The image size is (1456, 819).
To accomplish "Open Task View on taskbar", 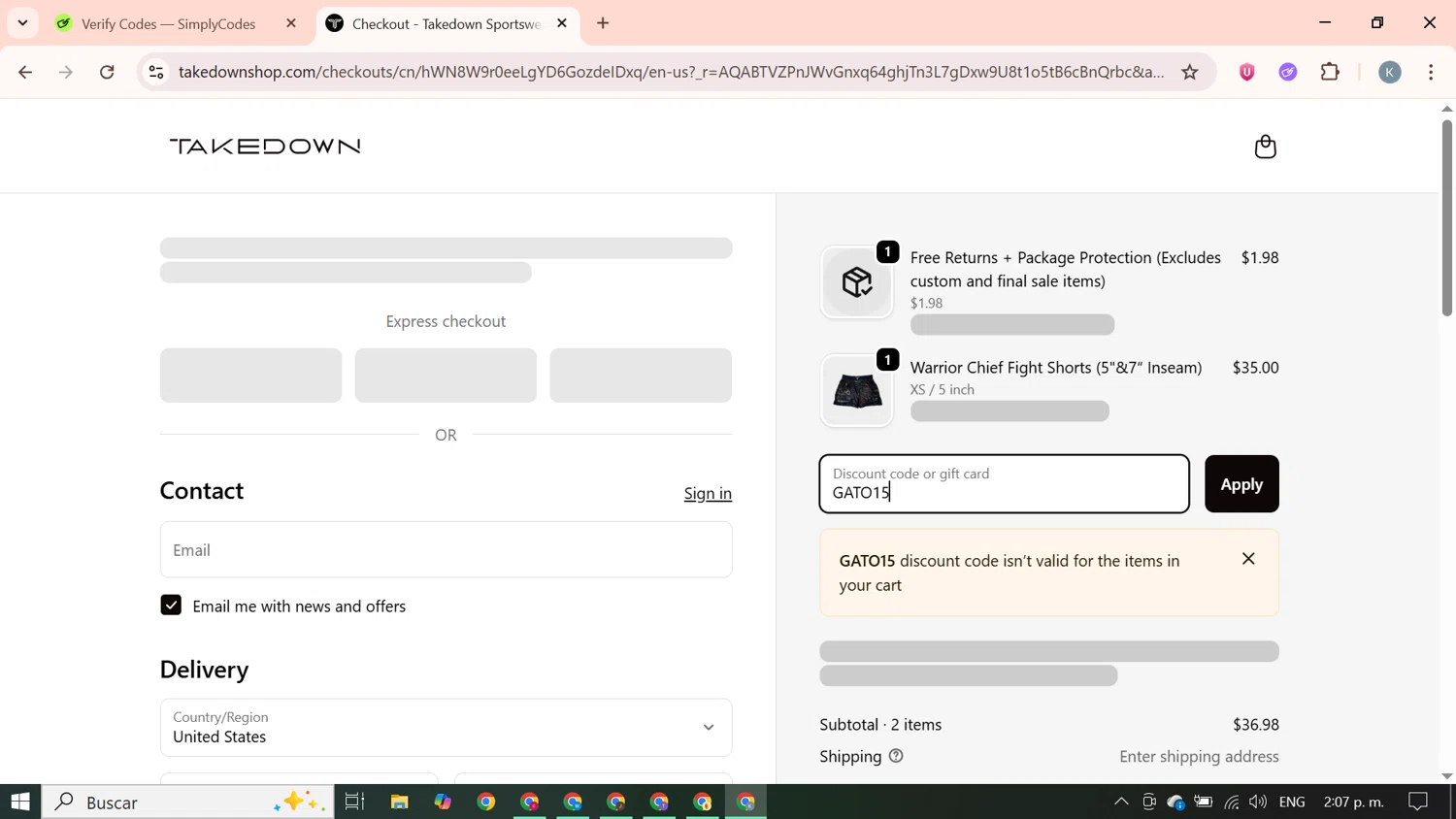I will pyautogui.click(x=354, y=802).
